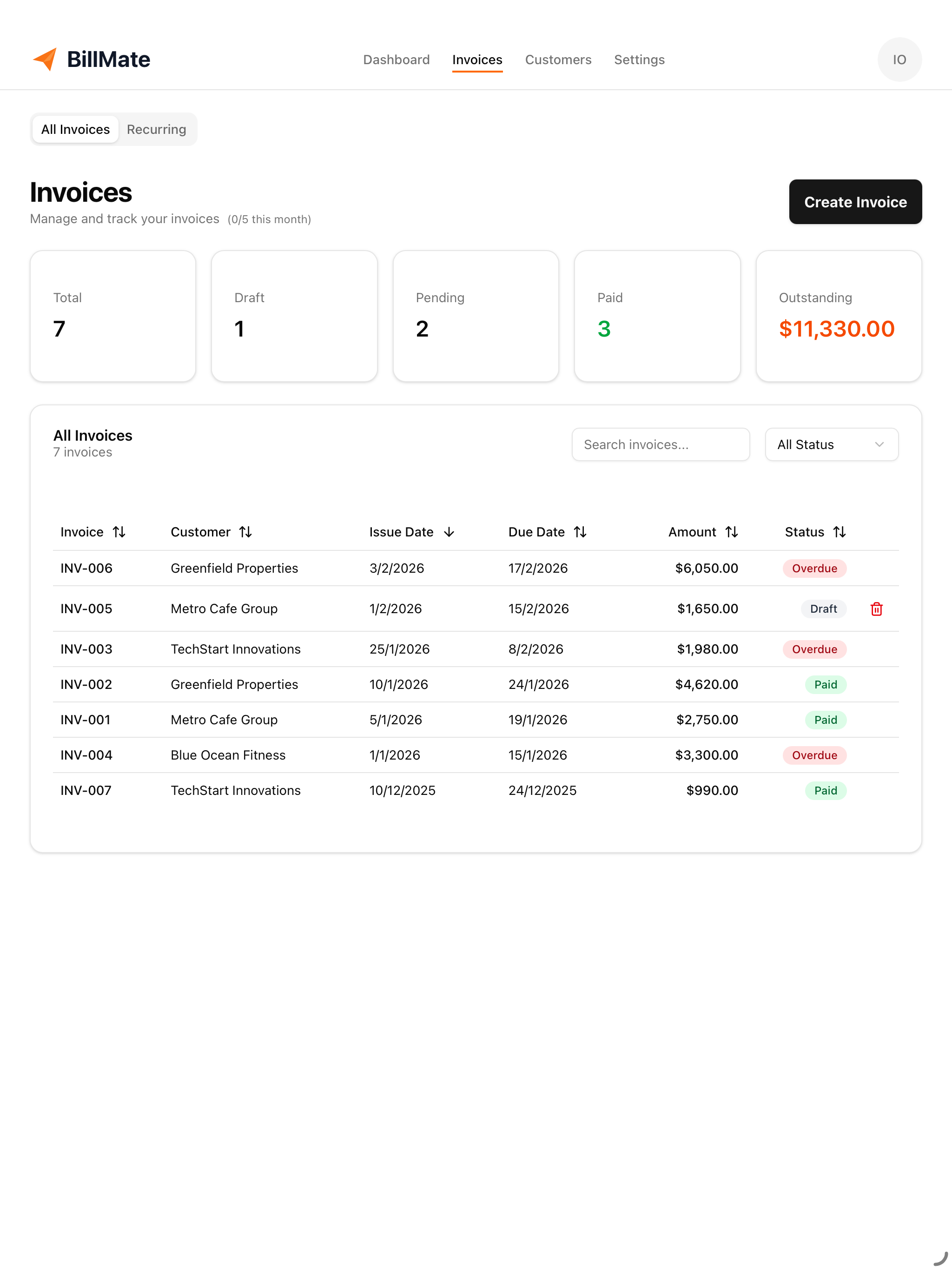952x1270 pixels.
Task: Click the Outstanding $11,330.00 card
Action: click(839, 316)
